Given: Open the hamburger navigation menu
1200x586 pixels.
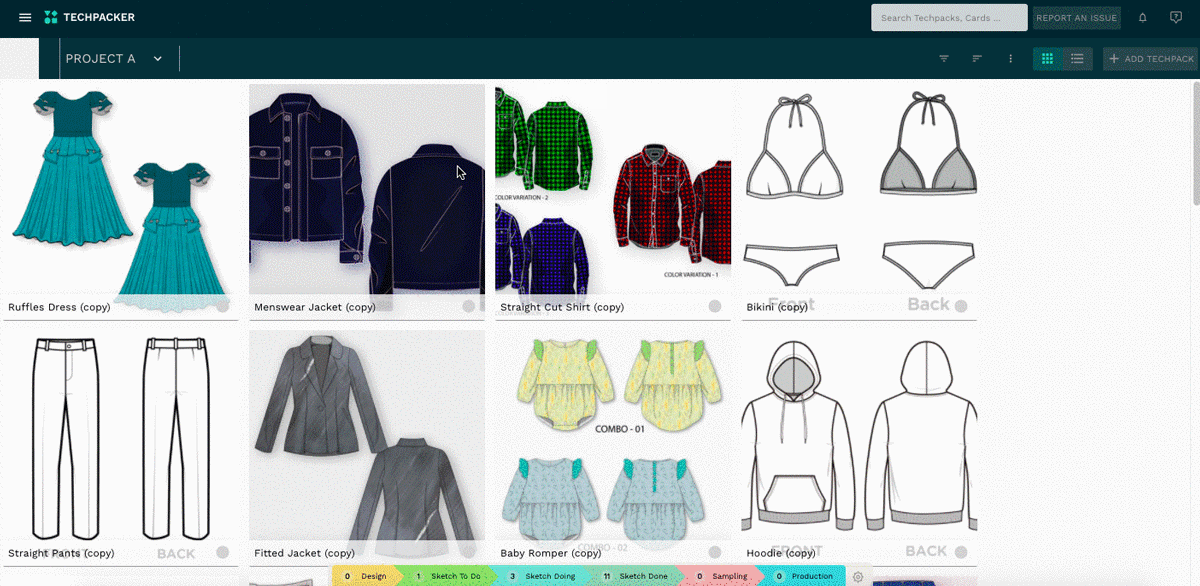Looking at the screenshot, I should coord(25,17).
